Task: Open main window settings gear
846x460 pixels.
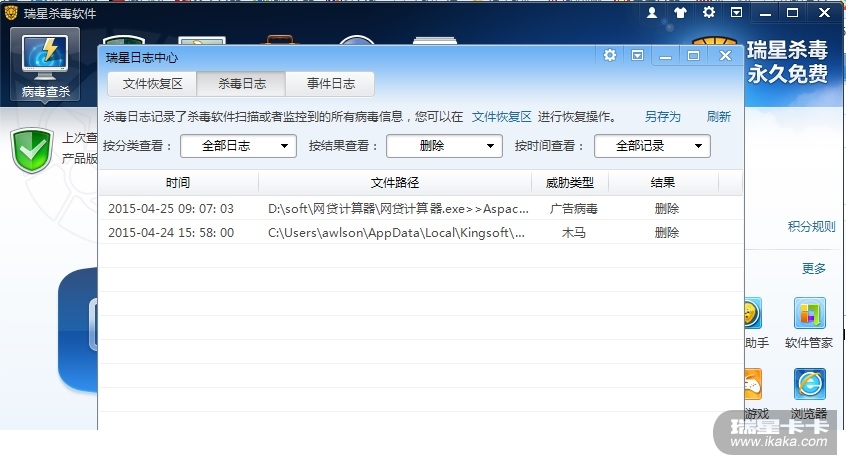Action: [708, 12]
